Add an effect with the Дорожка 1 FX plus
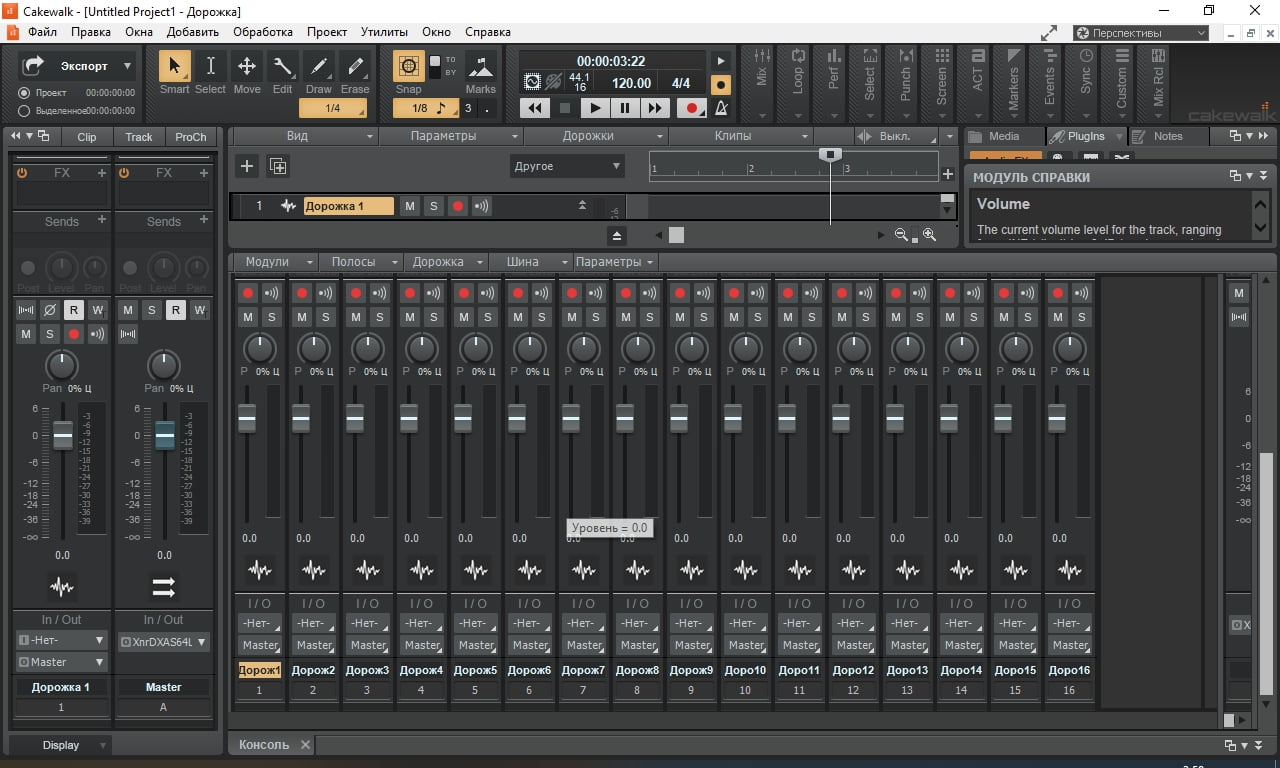1280x768 pixels. (102, 173)
